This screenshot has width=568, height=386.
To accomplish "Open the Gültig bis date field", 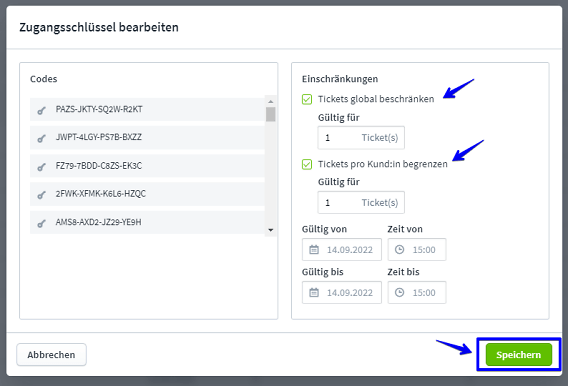I will click(342, 292).
